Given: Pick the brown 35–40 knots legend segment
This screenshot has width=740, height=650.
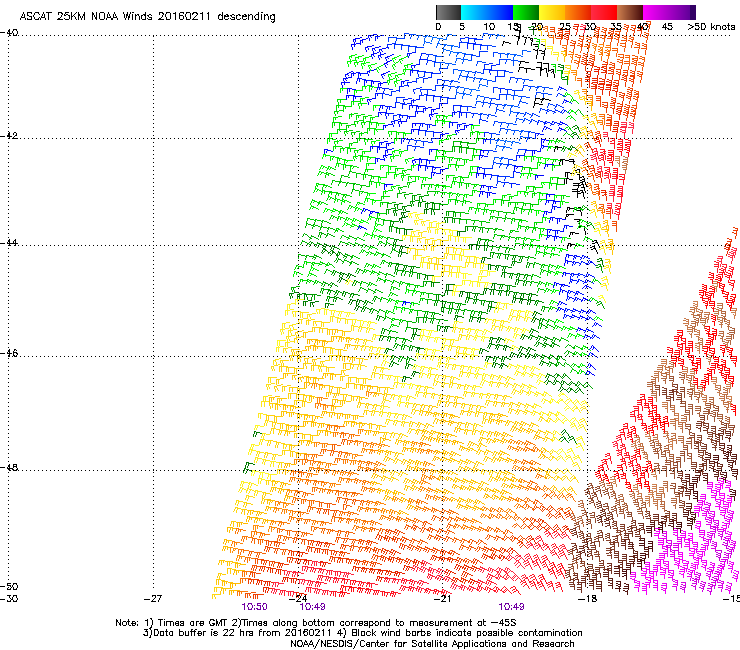Looking at the screenshot, I should point(630,12).
